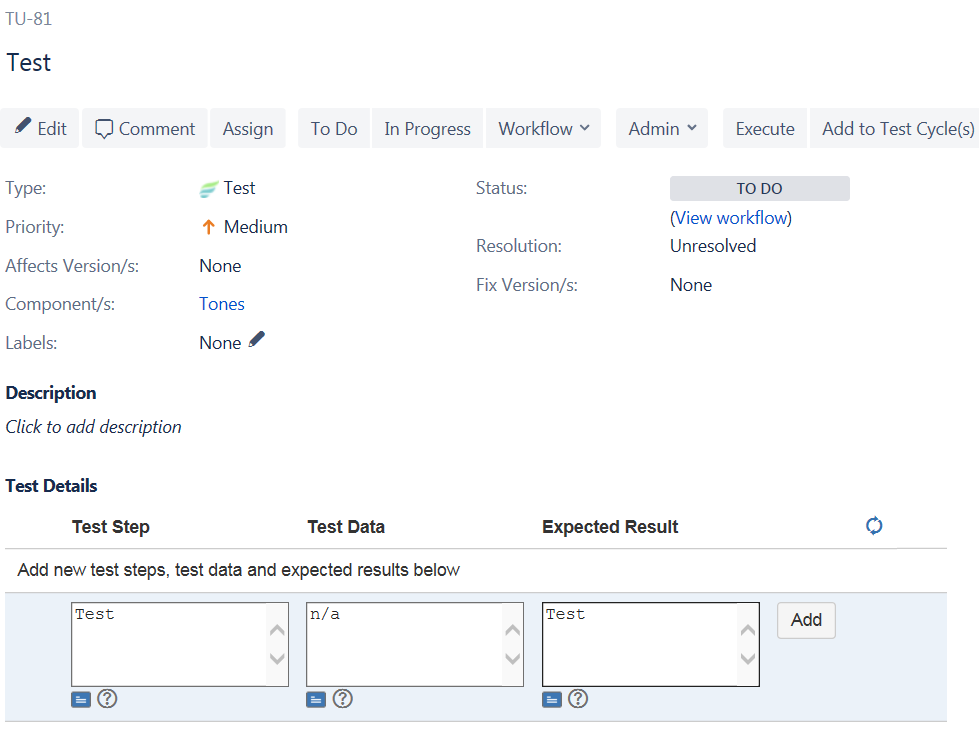Transition issue to In Progress
Image resolution: width=979 pixels, height=733 pixels.
click(x=427, y=128)
